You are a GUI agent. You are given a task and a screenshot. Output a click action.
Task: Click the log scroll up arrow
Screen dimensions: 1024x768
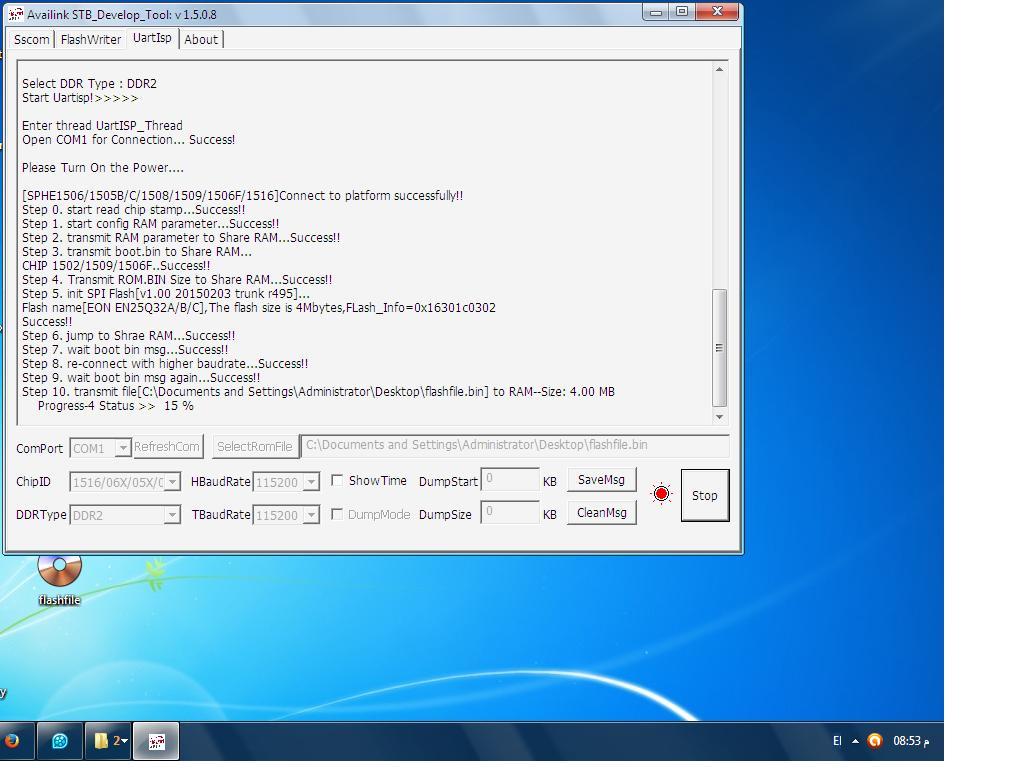pyautogui.click(x=719, y=69)
